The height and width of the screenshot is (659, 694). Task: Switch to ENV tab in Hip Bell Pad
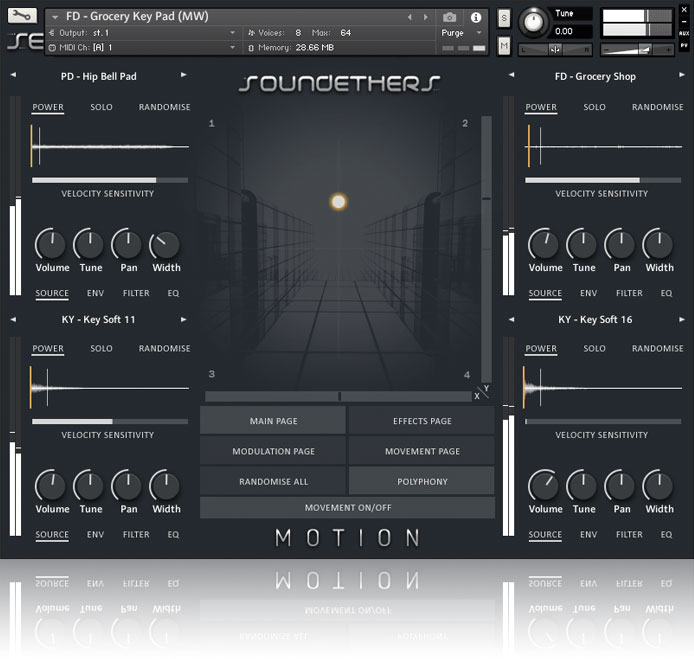click(95, 293)
